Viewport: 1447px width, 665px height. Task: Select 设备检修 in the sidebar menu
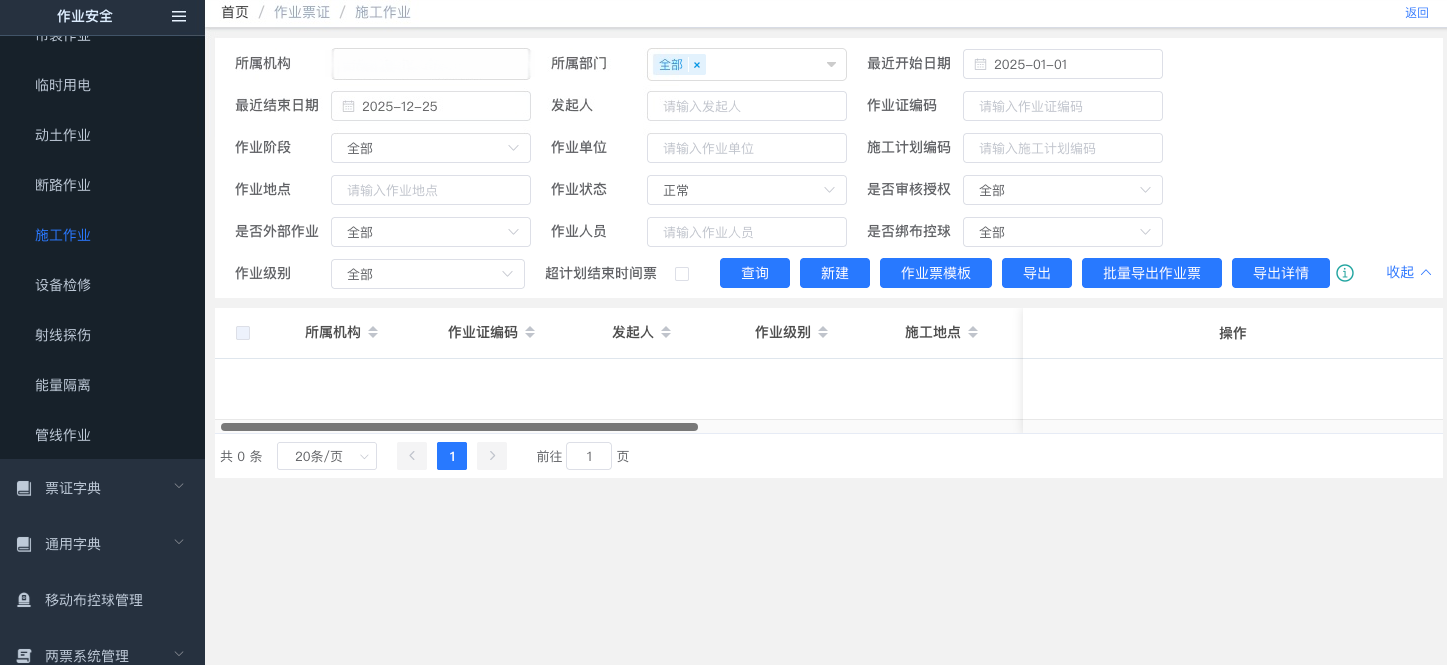pos(63,285)
